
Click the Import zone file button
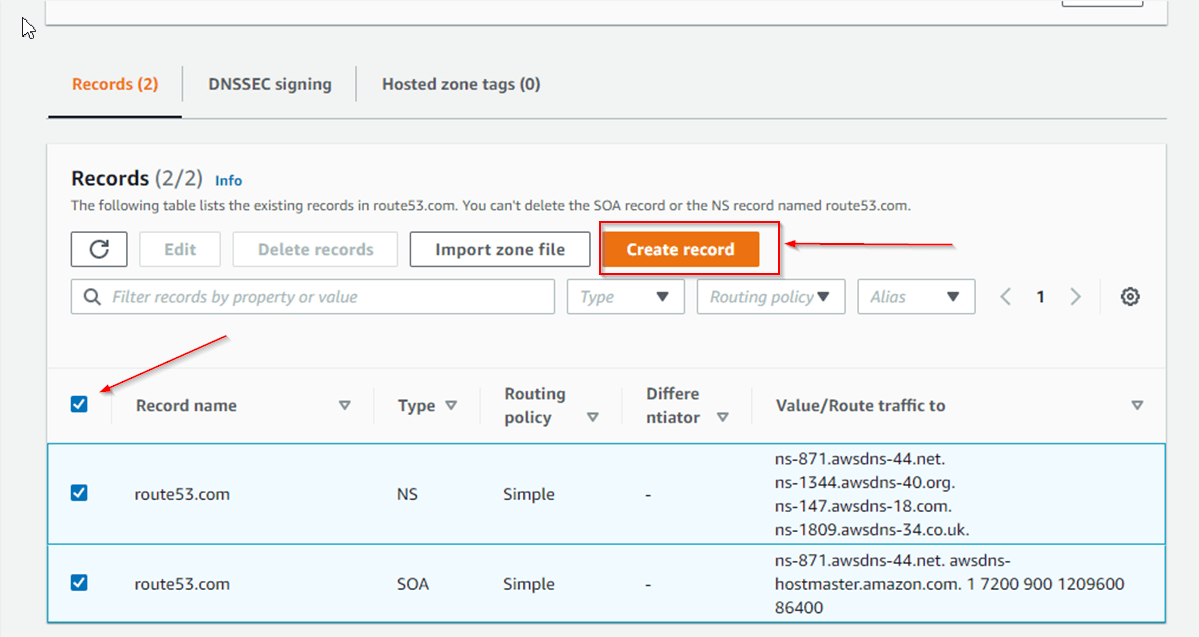coord(500,249)
